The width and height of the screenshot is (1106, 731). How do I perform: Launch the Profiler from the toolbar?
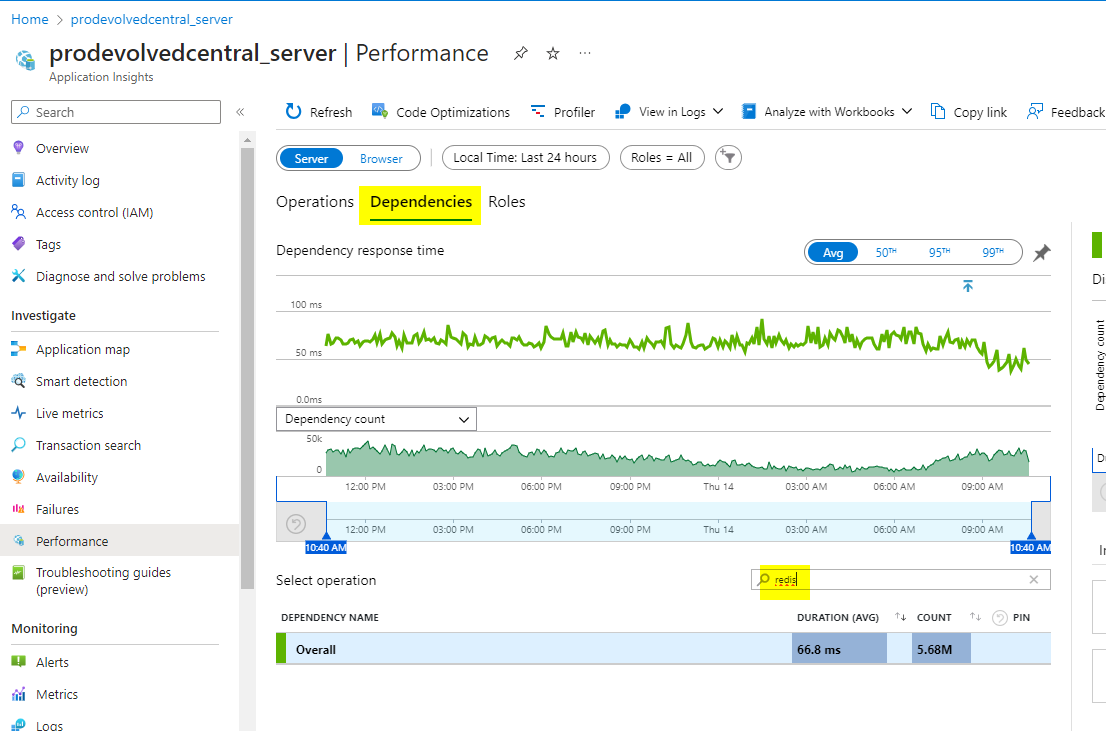click(572, 111)
